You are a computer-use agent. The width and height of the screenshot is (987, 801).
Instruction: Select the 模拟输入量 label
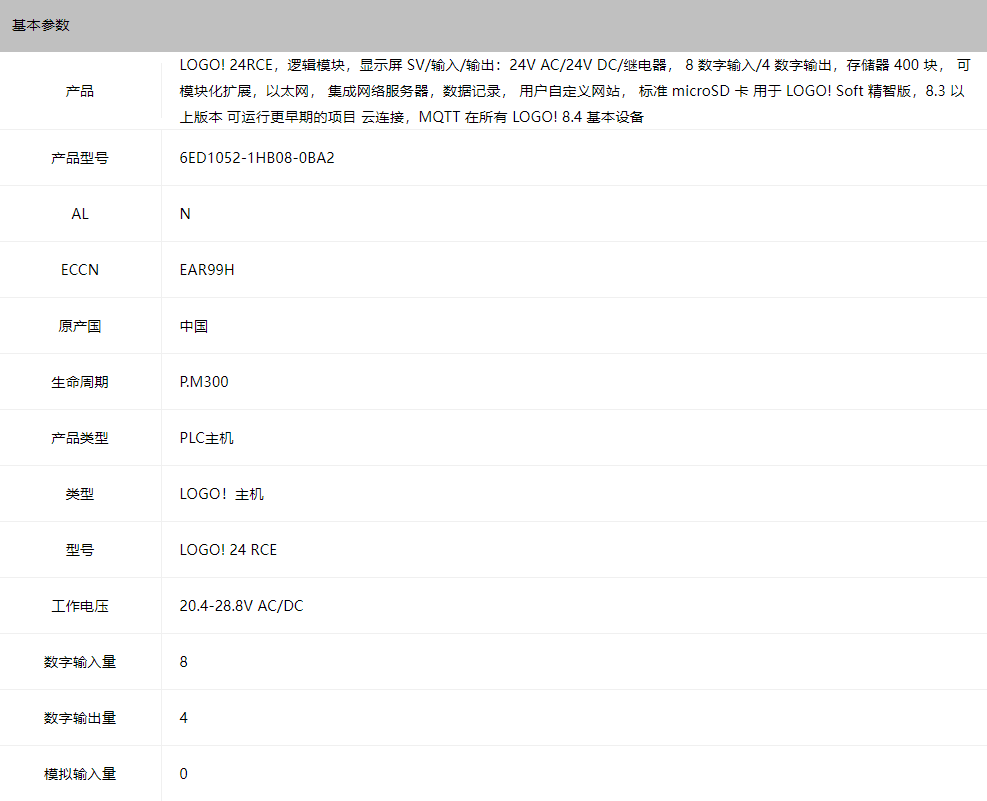click(80, 774)
